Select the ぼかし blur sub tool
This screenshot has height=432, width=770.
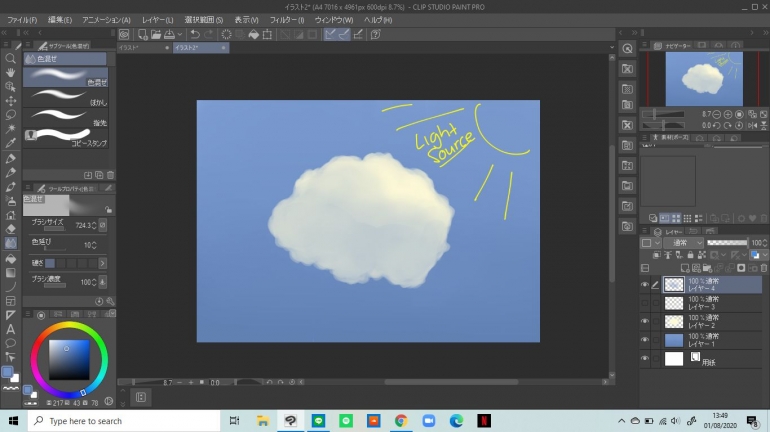pyautogui.click(x=65, y=97)
